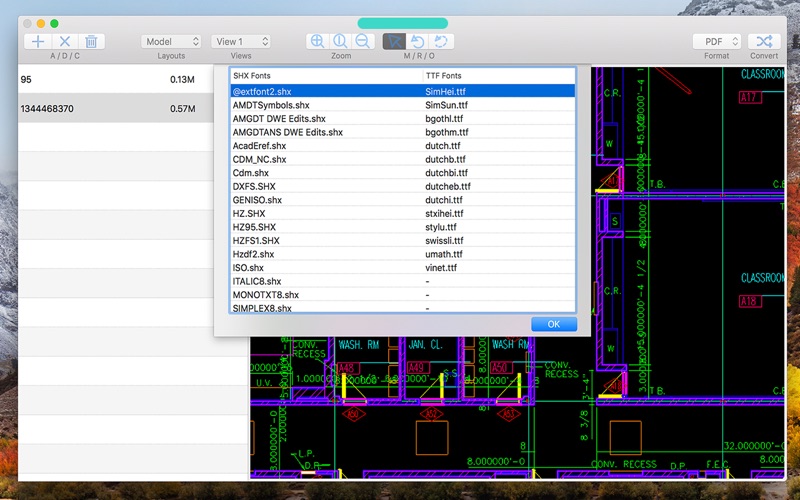Click the Delete X icon in toolbar
The image size is (800, 500).
[65, 41]
